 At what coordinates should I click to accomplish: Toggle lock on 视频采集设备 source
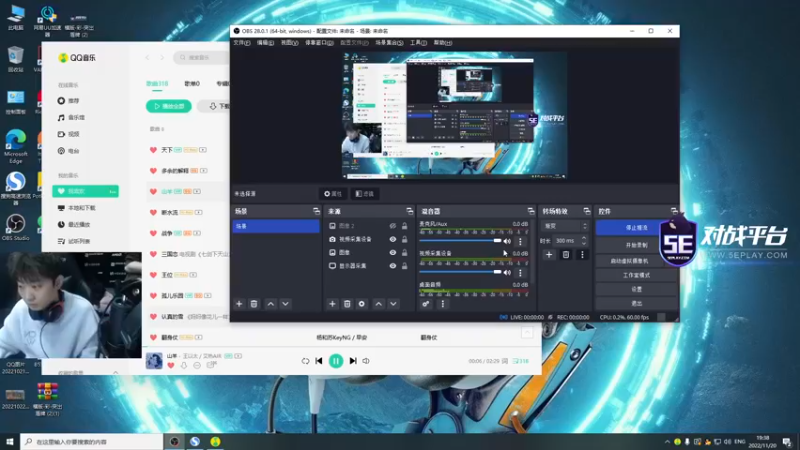[x=405, y=239]
